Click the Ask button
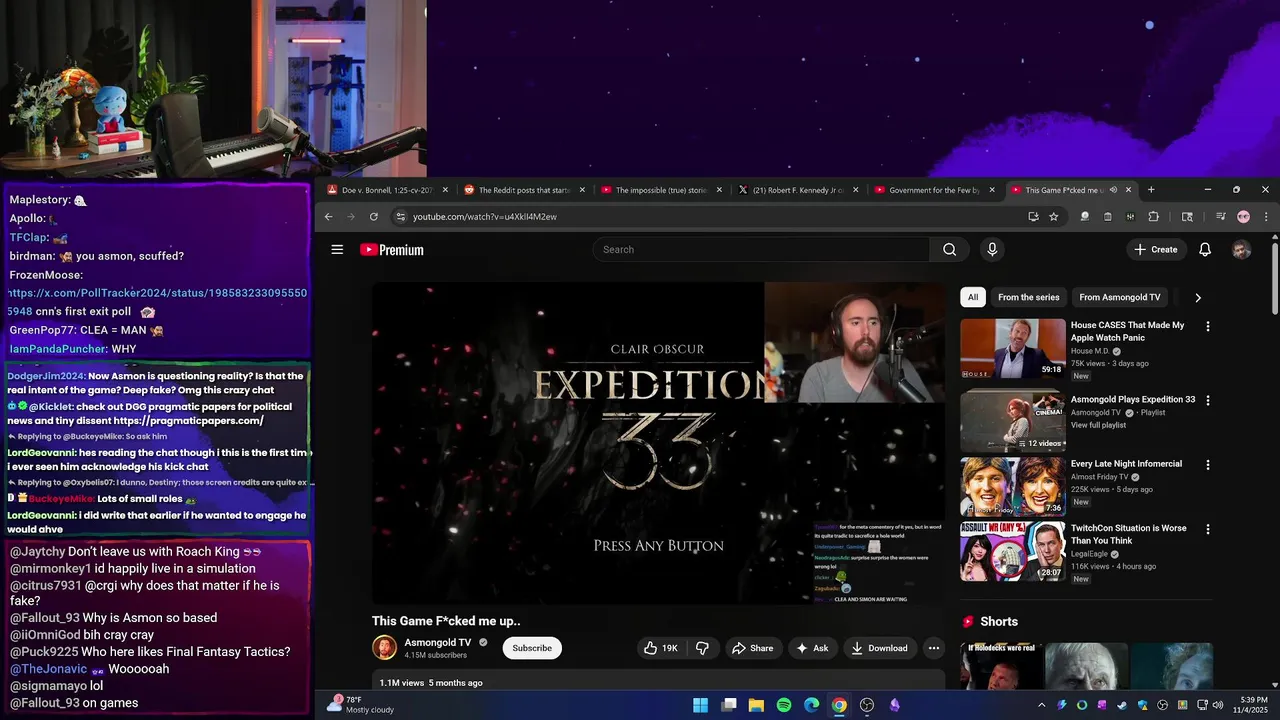 tap(812, 648)
